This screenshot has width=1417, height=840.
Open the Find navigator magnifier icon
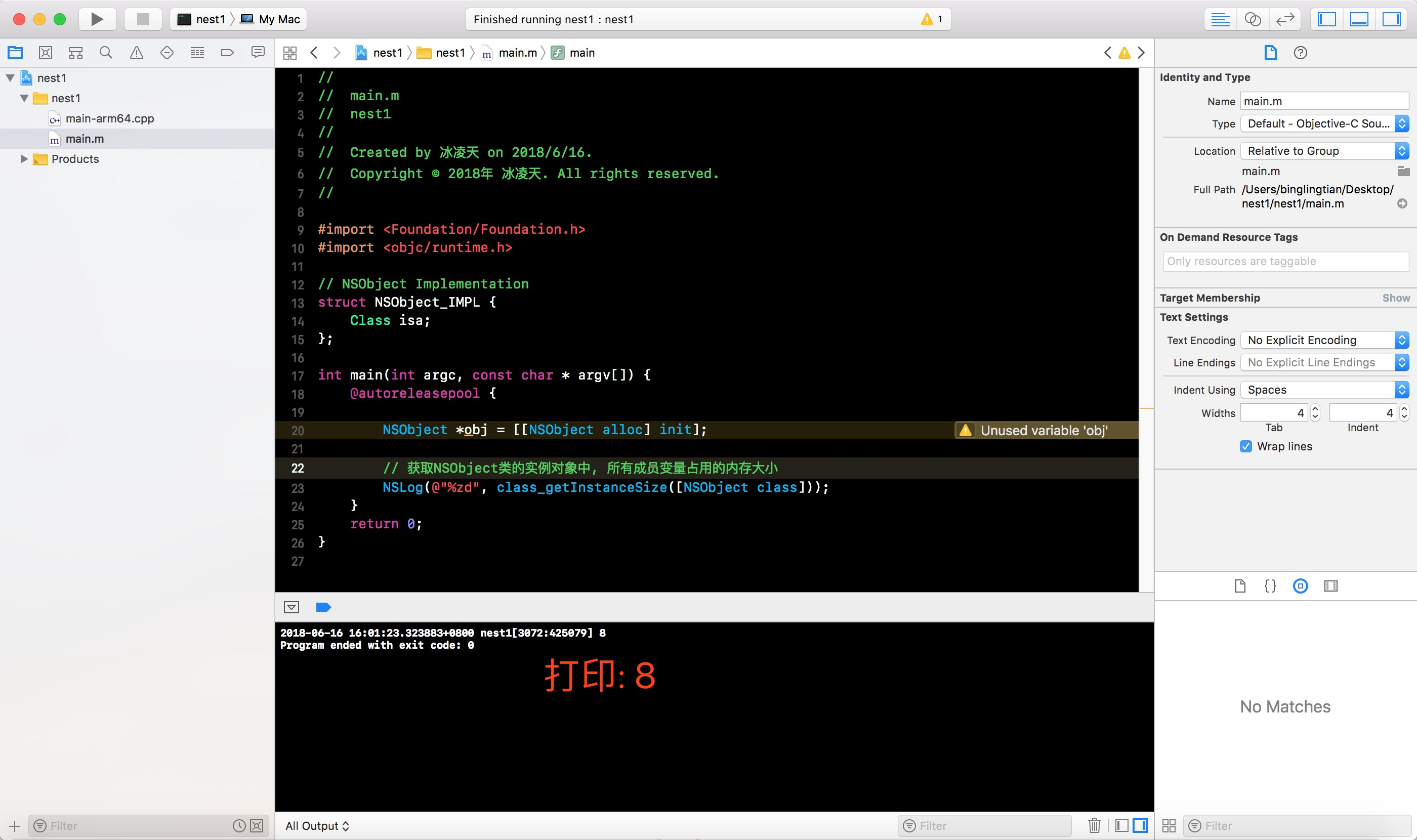pos(106,53)
